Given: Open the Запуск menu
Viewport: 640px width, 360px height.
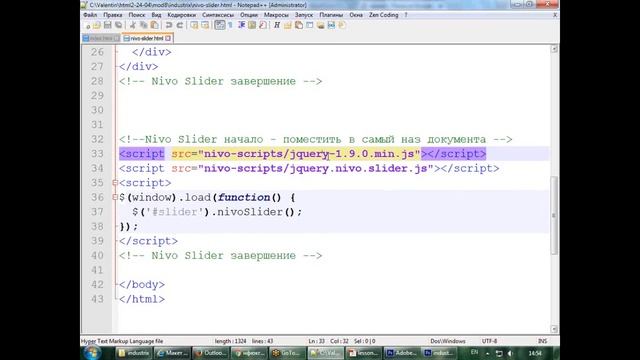Looking at the screenshot, I should click(x=304, y=15).
